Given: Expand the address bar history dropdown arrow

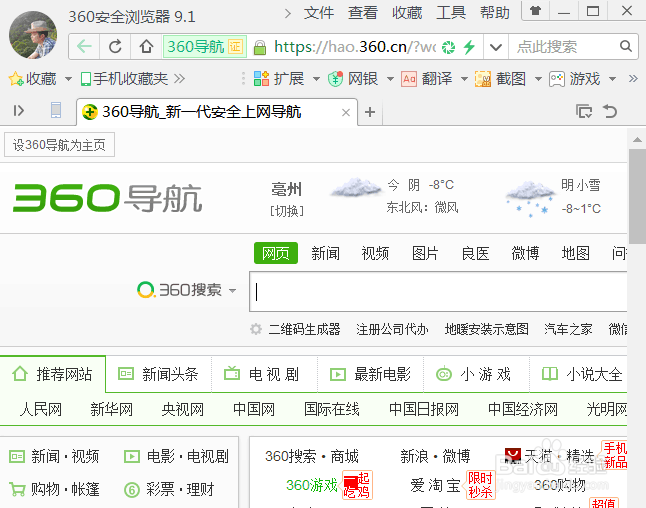Looking at the screenshot, I should click(x=496, y=47).
